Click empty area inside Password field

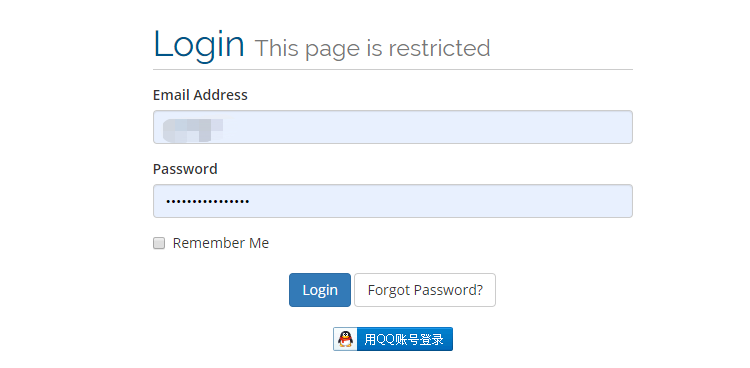[440, 201]
